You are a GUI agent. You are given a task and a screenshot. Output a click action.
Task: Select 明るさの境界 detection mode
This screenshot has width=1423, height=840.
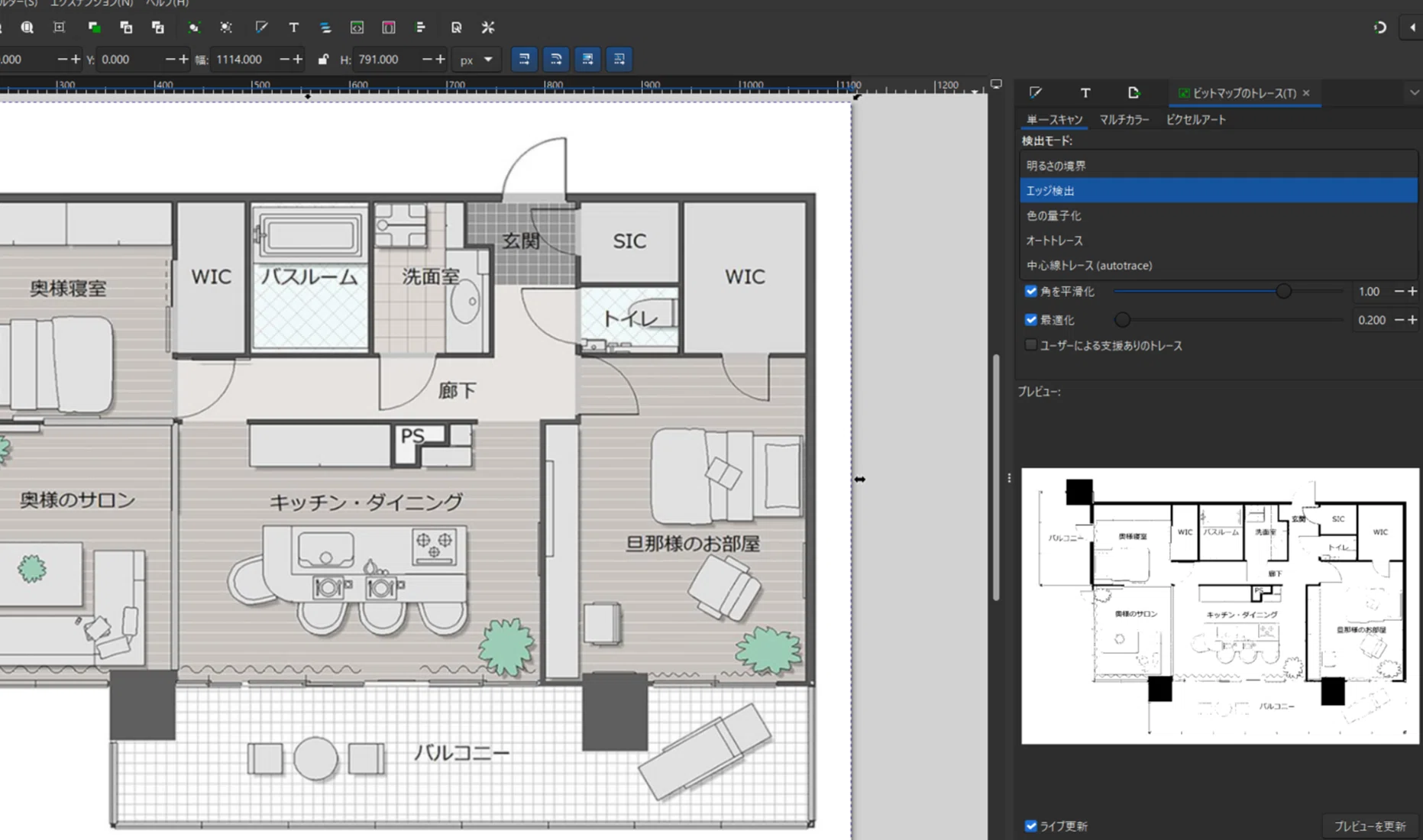(1218, 166)
